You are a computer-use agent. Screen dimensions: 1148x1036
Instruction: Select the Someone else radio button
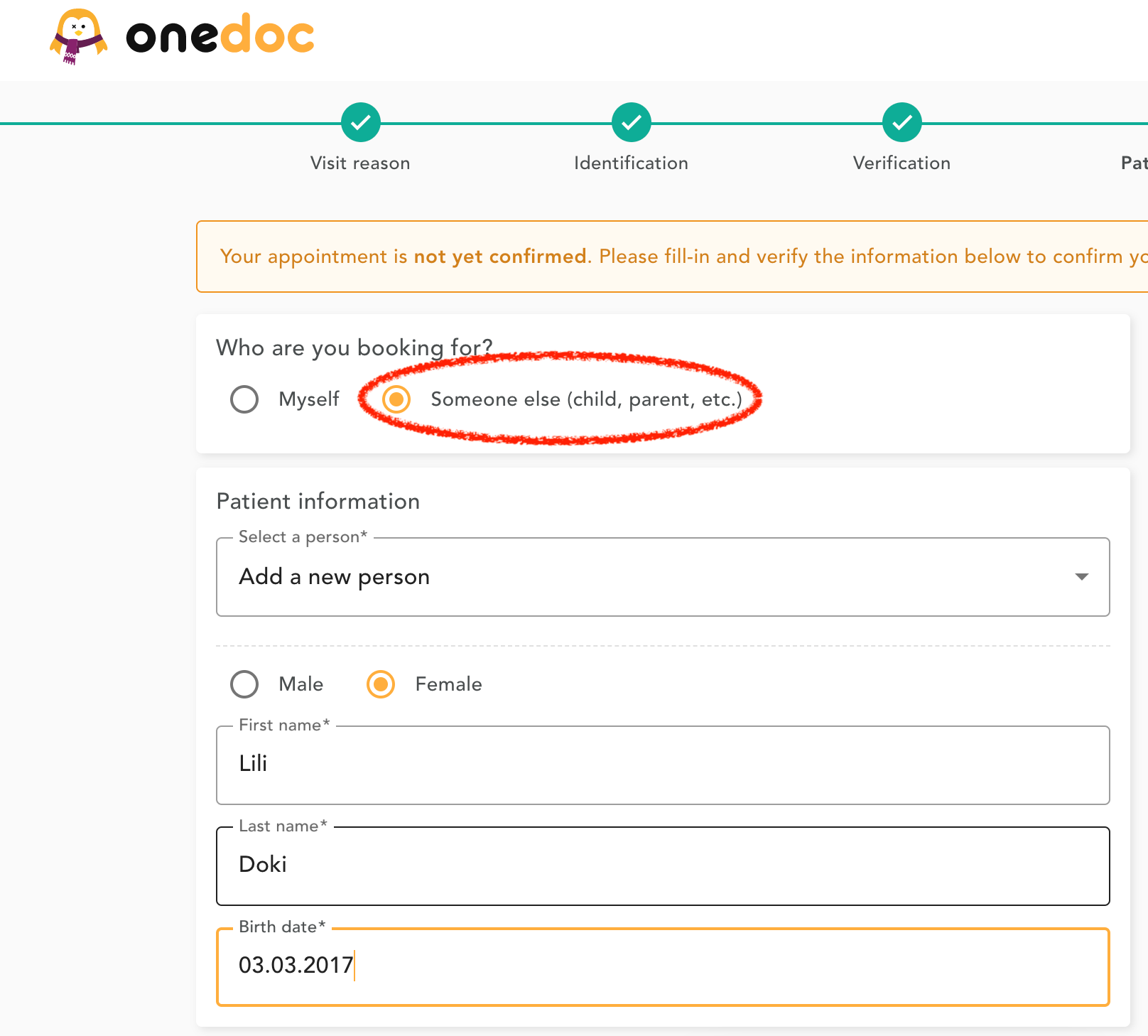tap(396, 399)
